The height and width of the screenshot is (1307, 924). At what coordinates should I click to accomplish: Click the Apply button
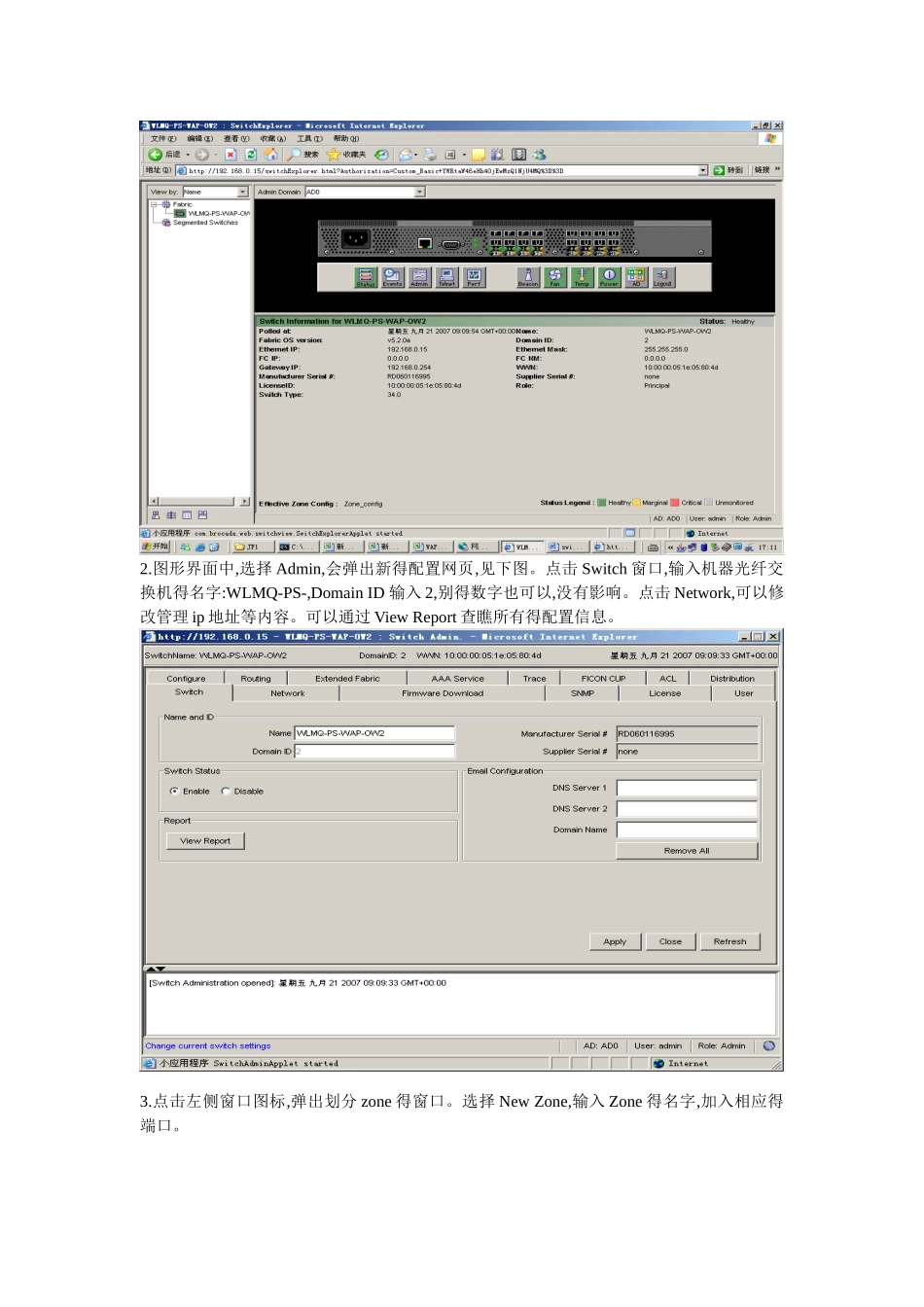615,941
